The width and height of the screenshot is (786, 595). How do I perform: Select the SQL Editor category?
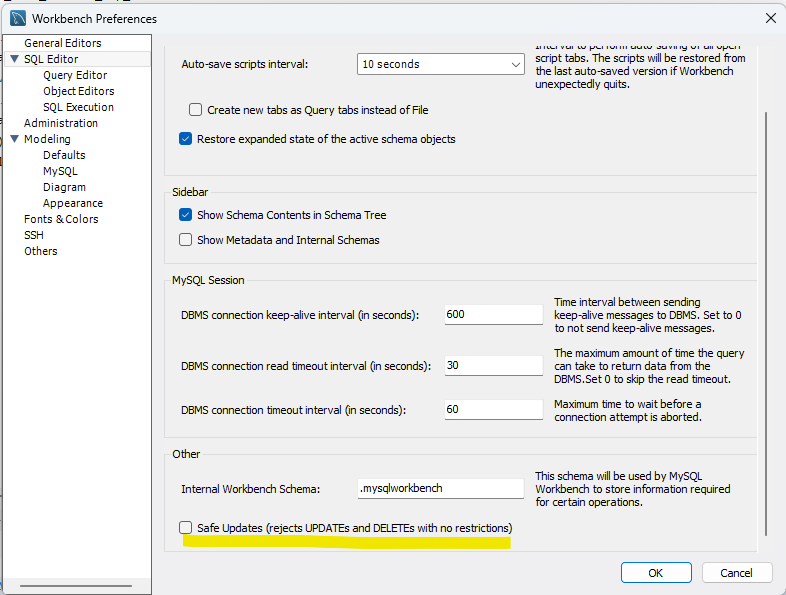[x=51, y=59]
